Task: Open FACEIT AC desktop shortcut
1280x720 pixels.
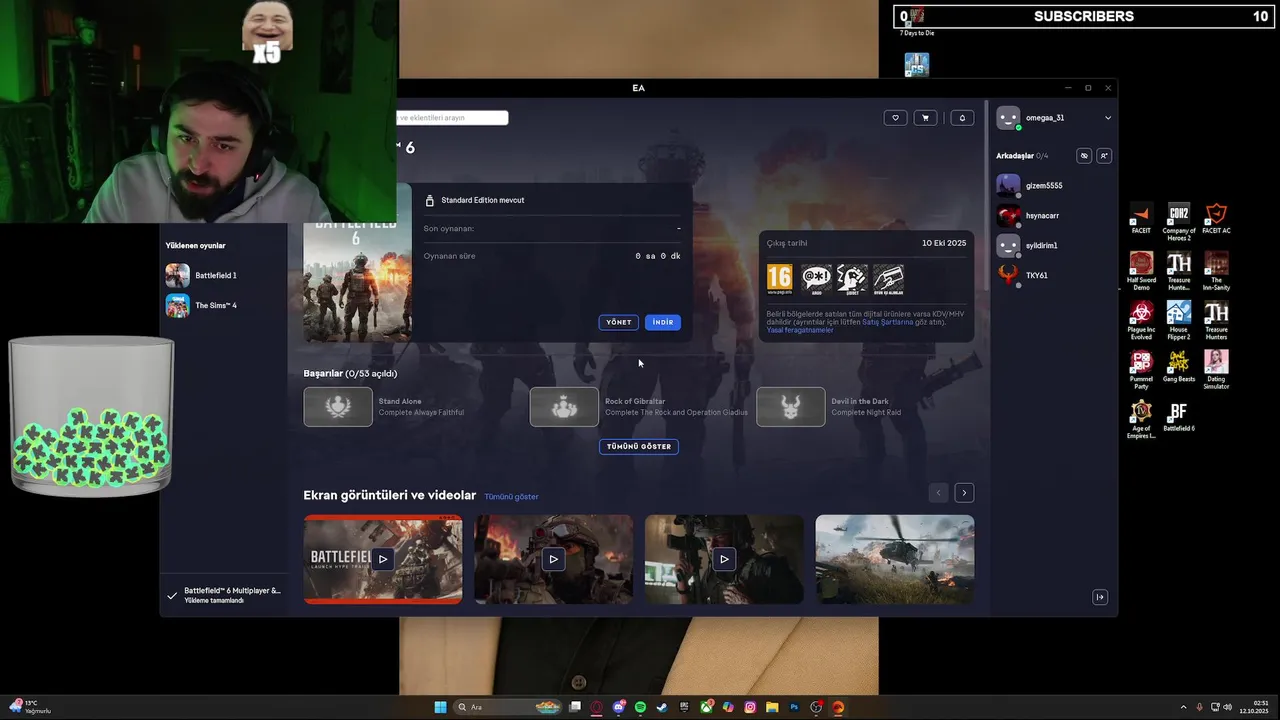Action: click(x=1216, y=219)
